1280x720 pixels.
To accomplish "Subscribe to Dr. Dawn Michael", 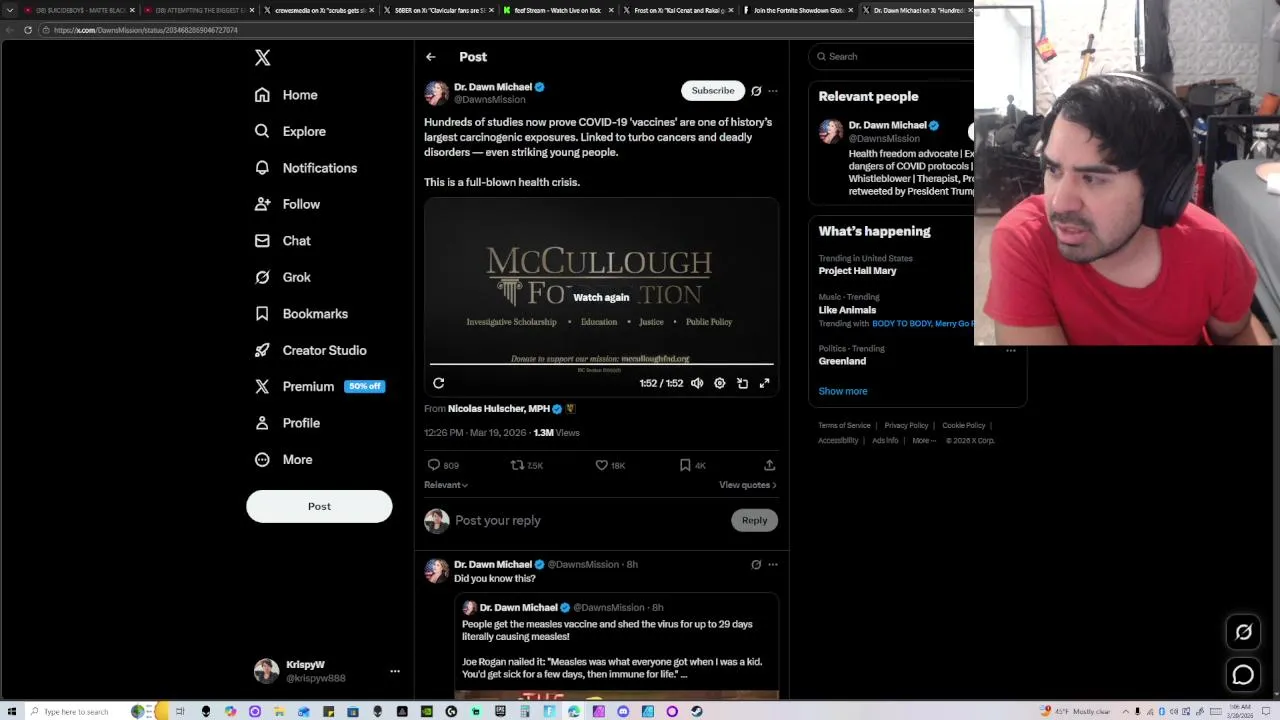I will point(713,91).
